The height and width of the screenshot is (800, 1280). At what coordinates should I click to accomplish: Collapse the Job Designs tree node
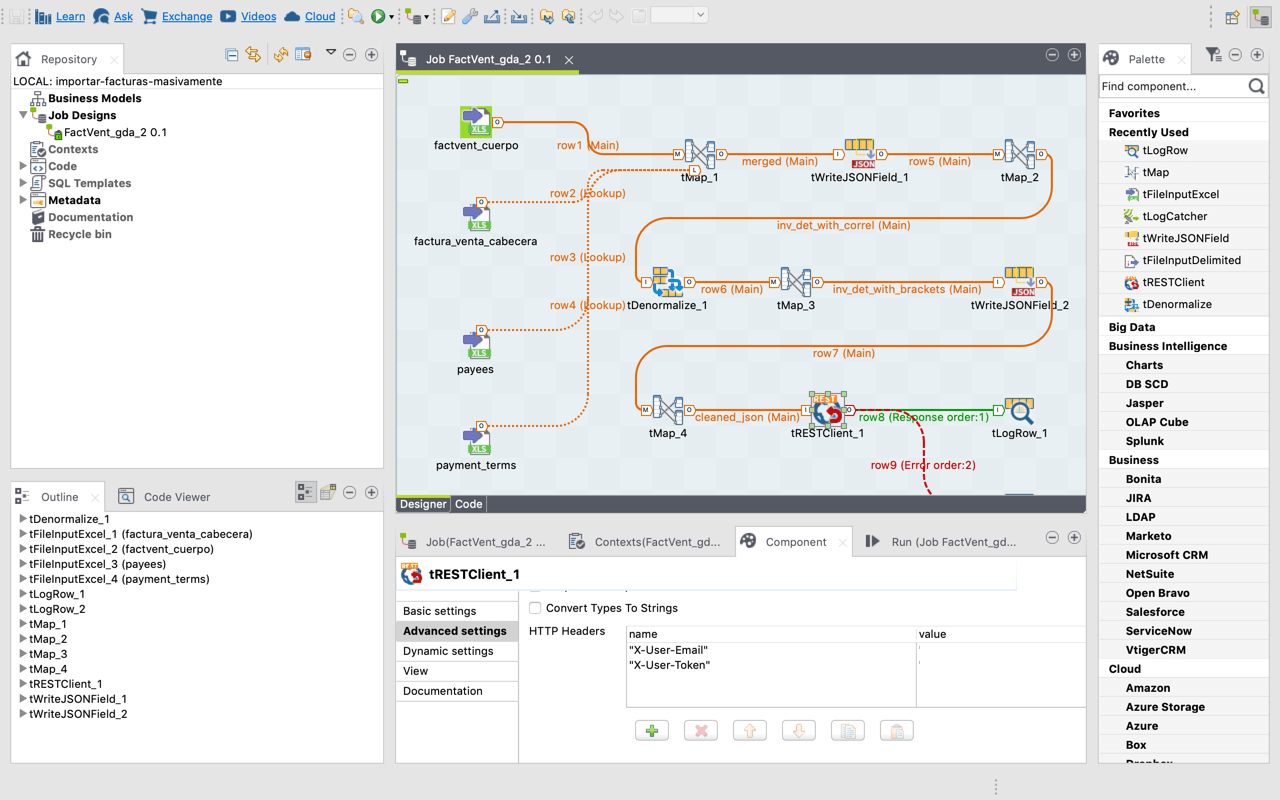tap(23, 115)
